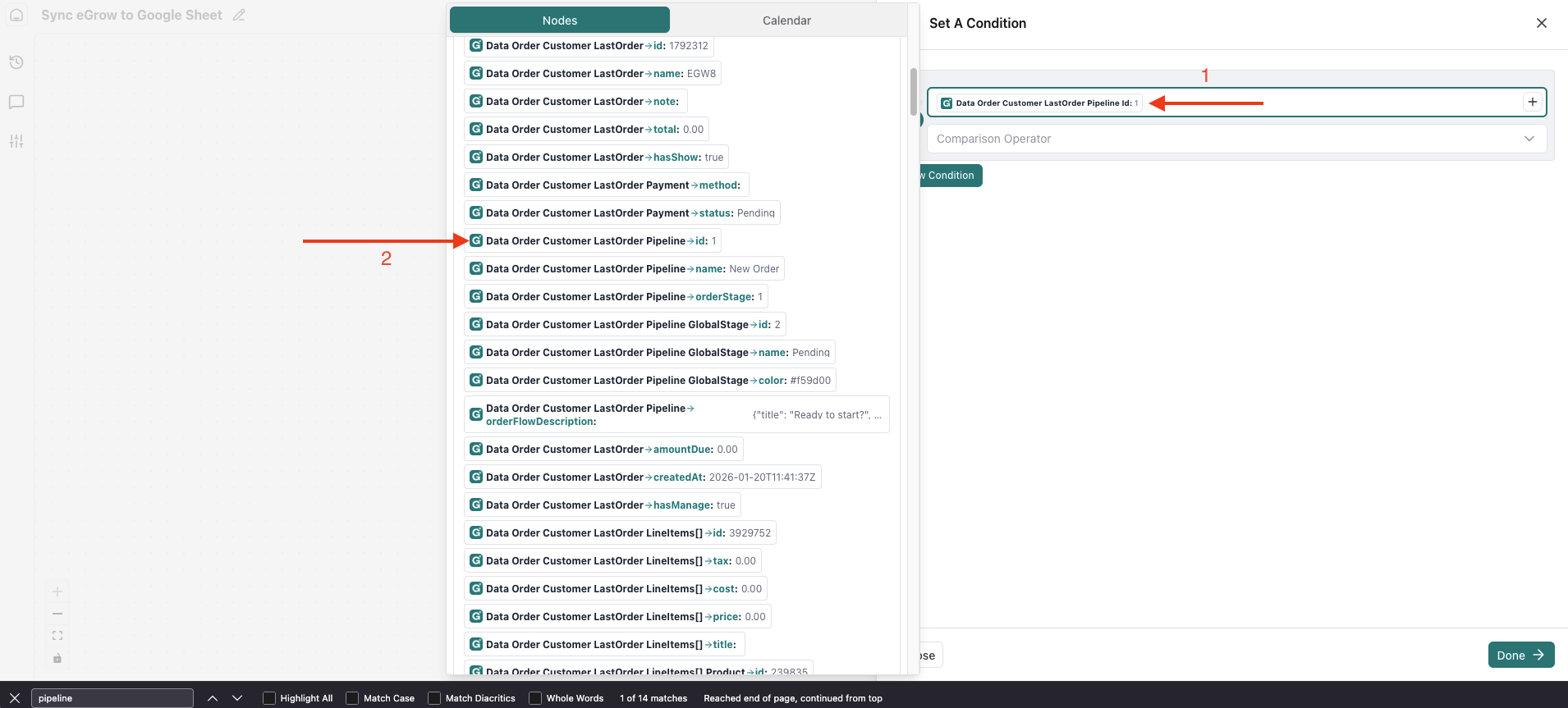The height and width of the screenshot is (708, 1568).
Task: Click the nodes list vertical scrollbar
Action: point(913,92)
